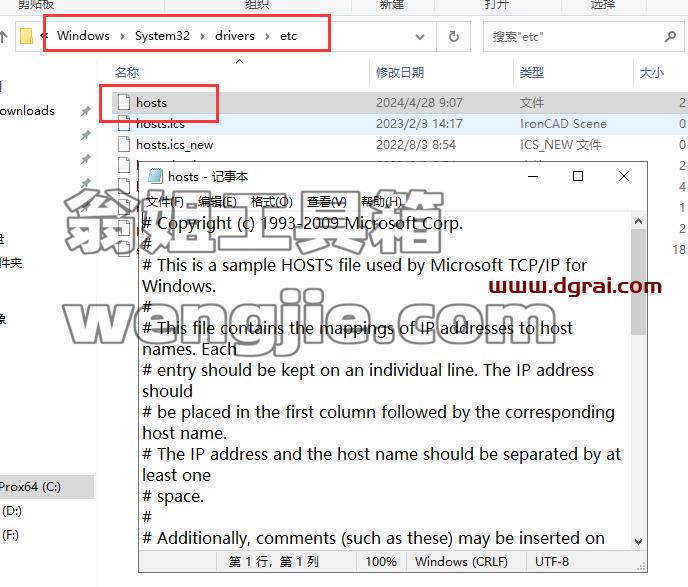Open Downloads in the navigation pane
688x587 pixels.
[x=27, y=111]
